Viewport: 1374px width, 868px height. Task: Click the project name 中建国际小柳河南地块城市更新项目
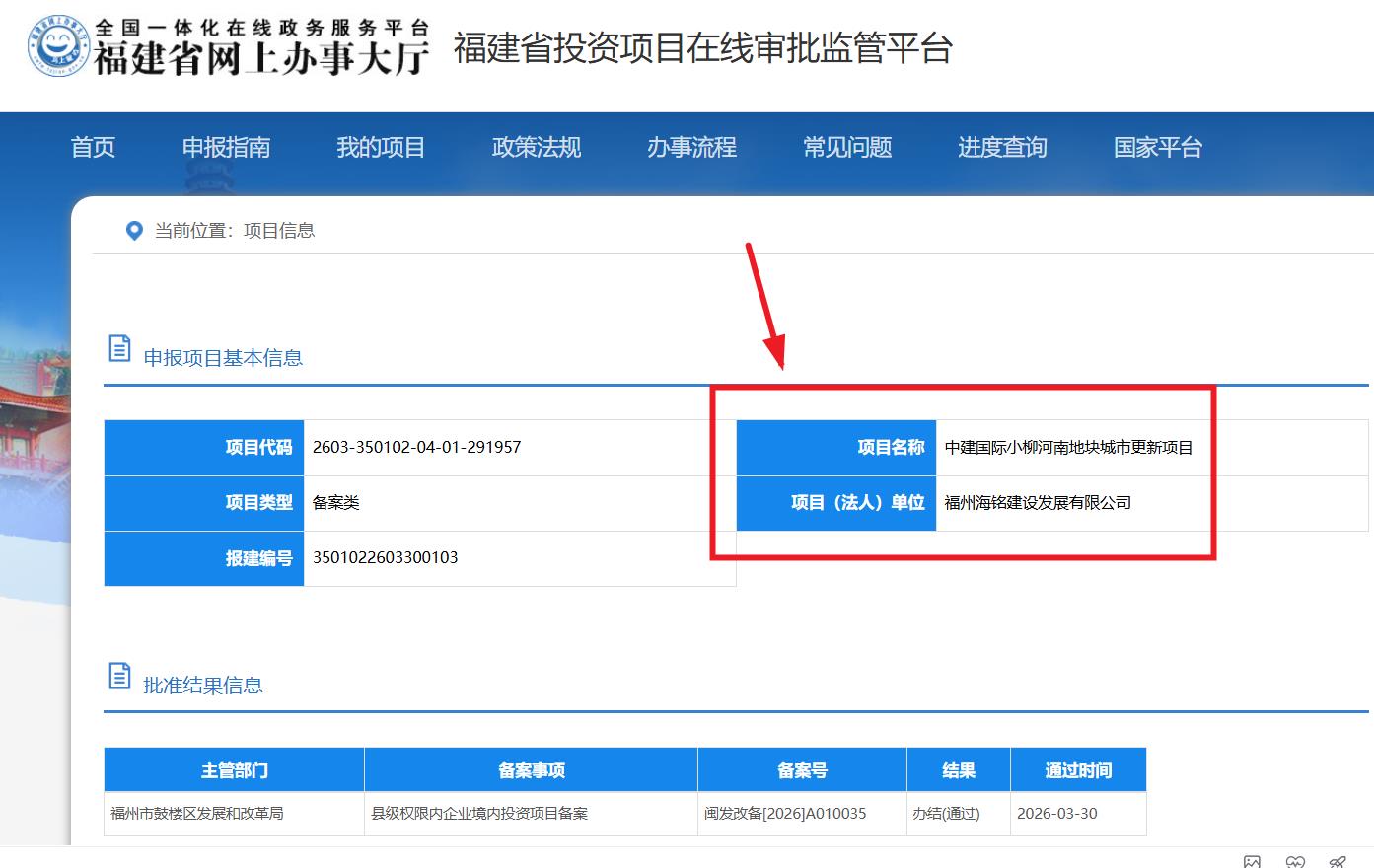pyautogui.click(x=1068, y=448)
